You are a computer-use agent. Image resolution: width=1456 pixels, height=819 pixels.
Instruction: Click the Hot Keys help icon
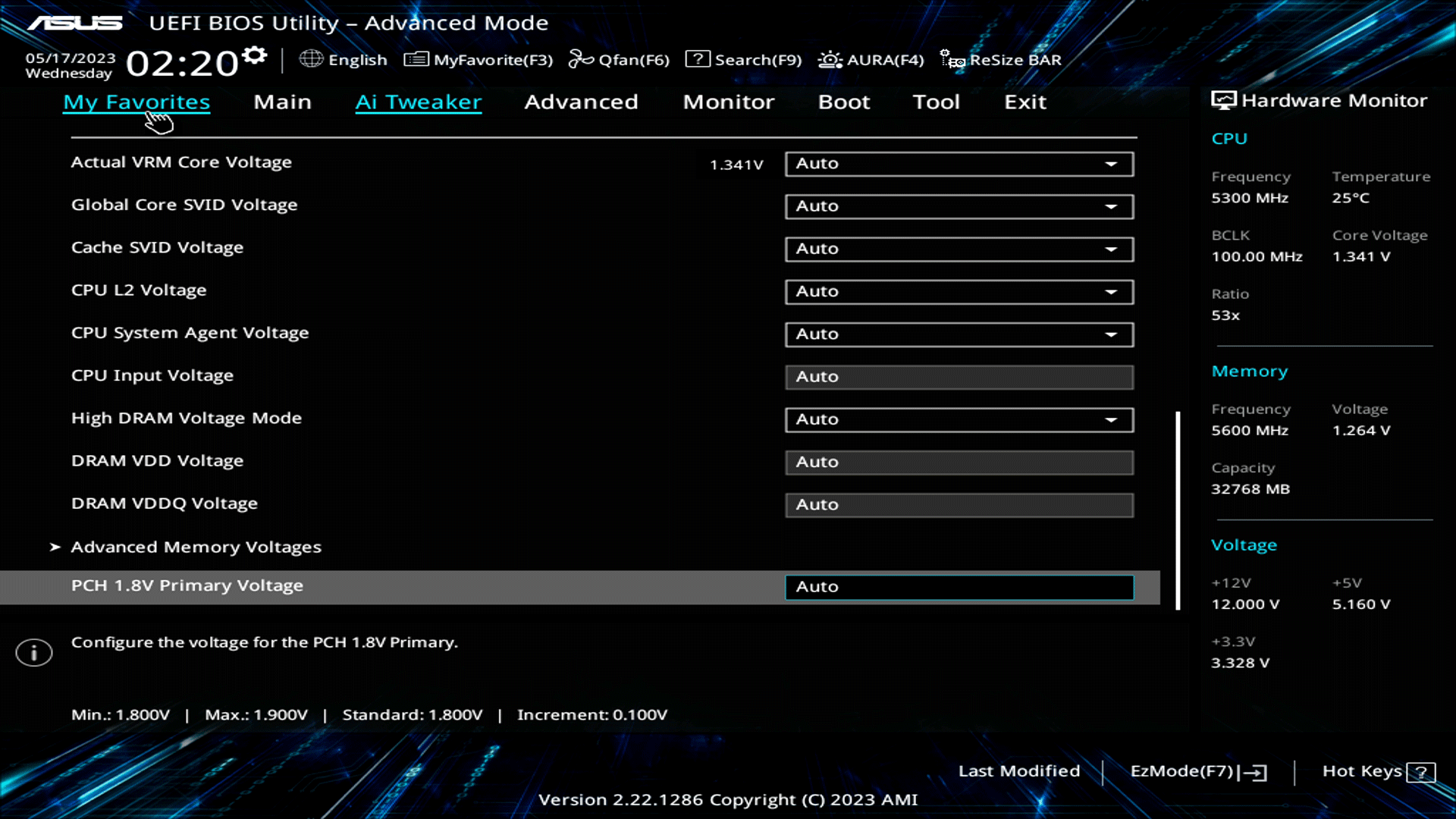tap(1420, 771)
